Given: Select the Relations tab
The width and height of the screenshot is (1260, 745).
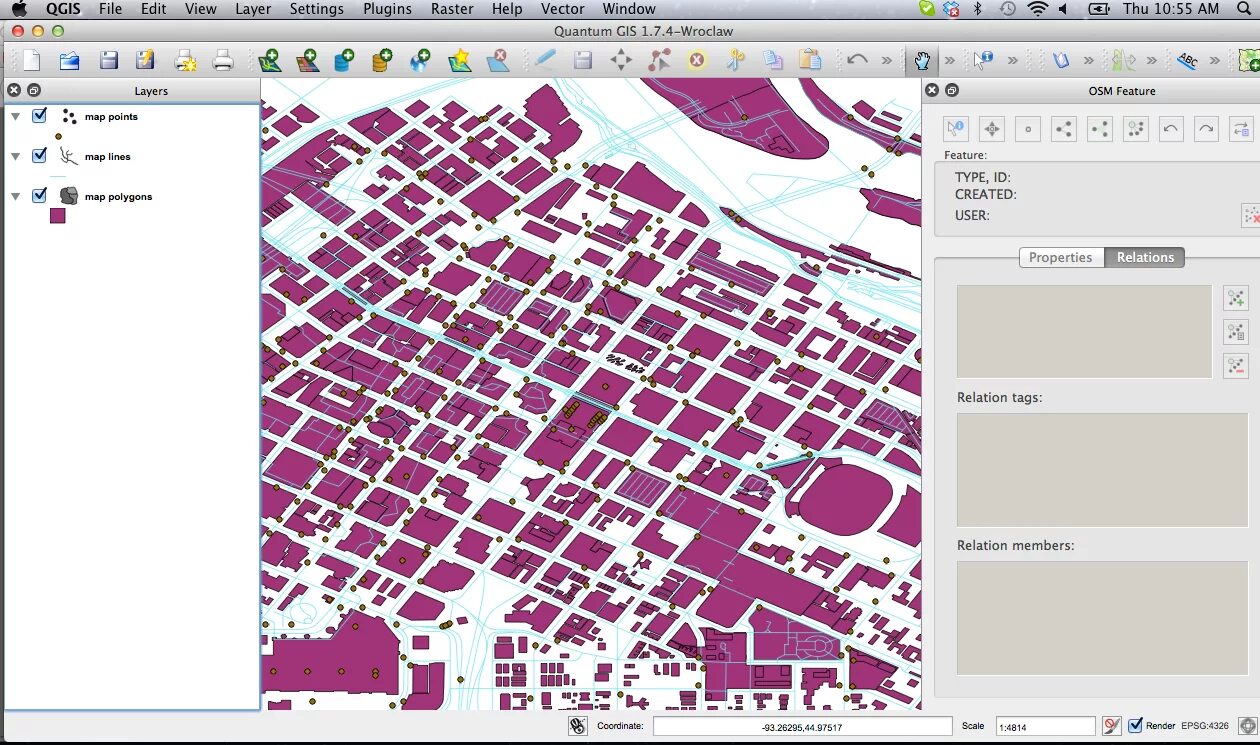Looking at the screenshot, I should [1145, 257].
